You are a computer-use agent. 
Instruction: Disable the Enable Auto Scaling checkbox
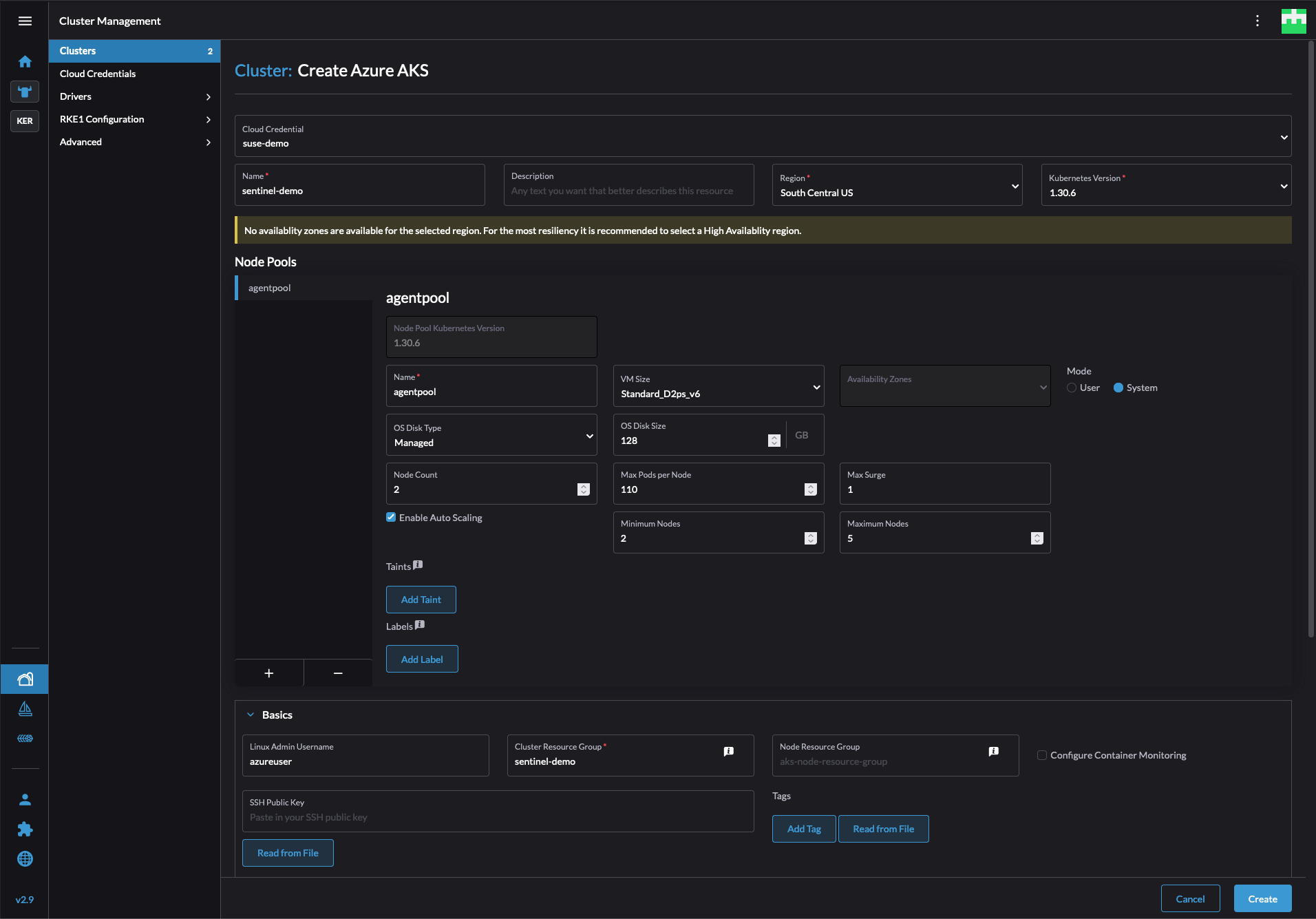390,517
